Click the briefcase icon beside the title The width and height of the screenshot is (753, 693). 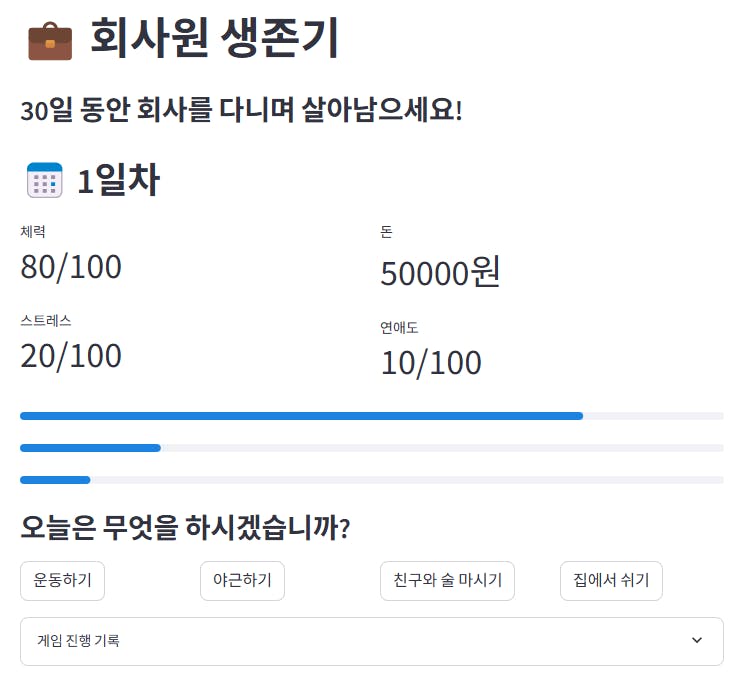click(50, 40)
